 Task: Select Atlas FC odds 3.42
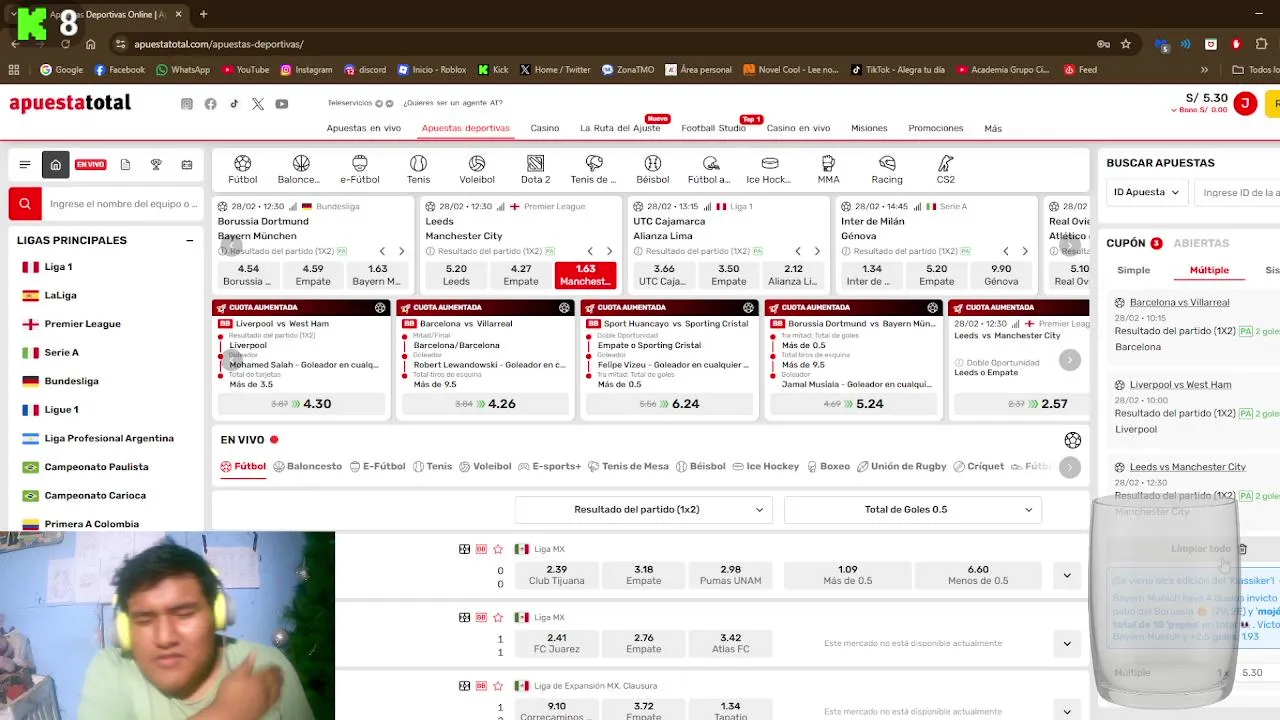click(730, 643)
